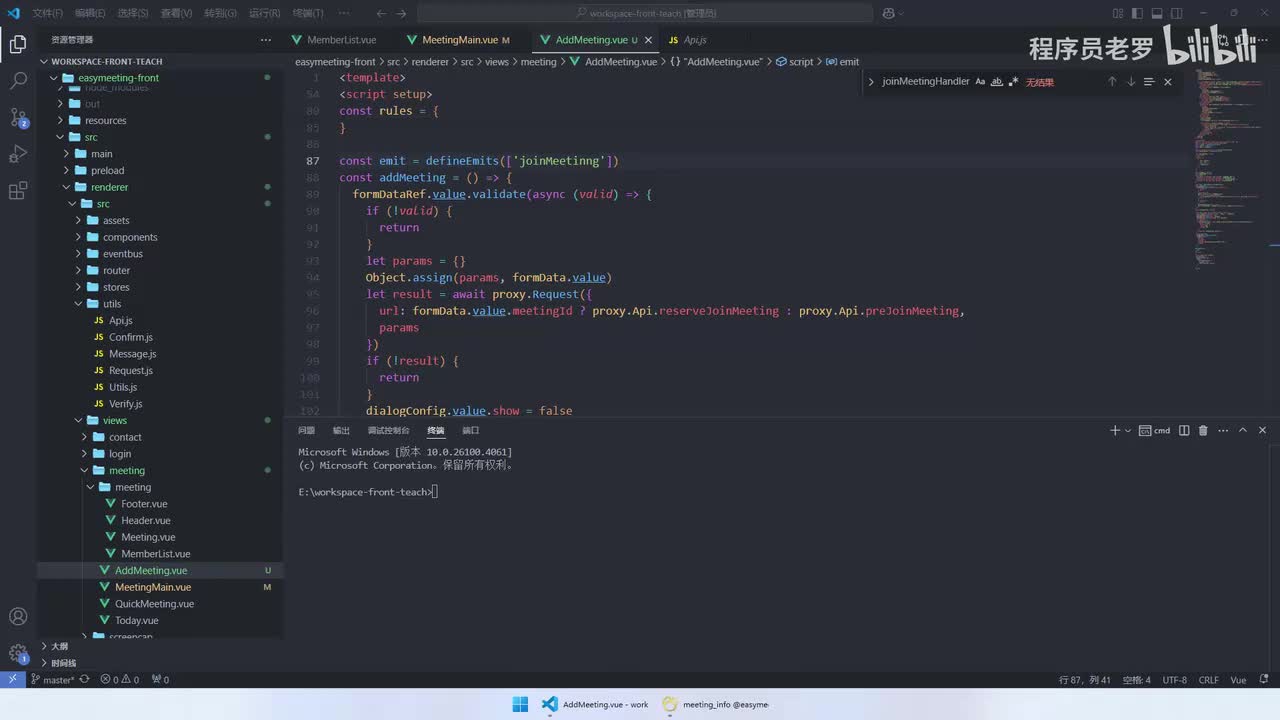The image size is (1280, 720).
Task: Go to next match in find widget
Action: point(1131,82)
